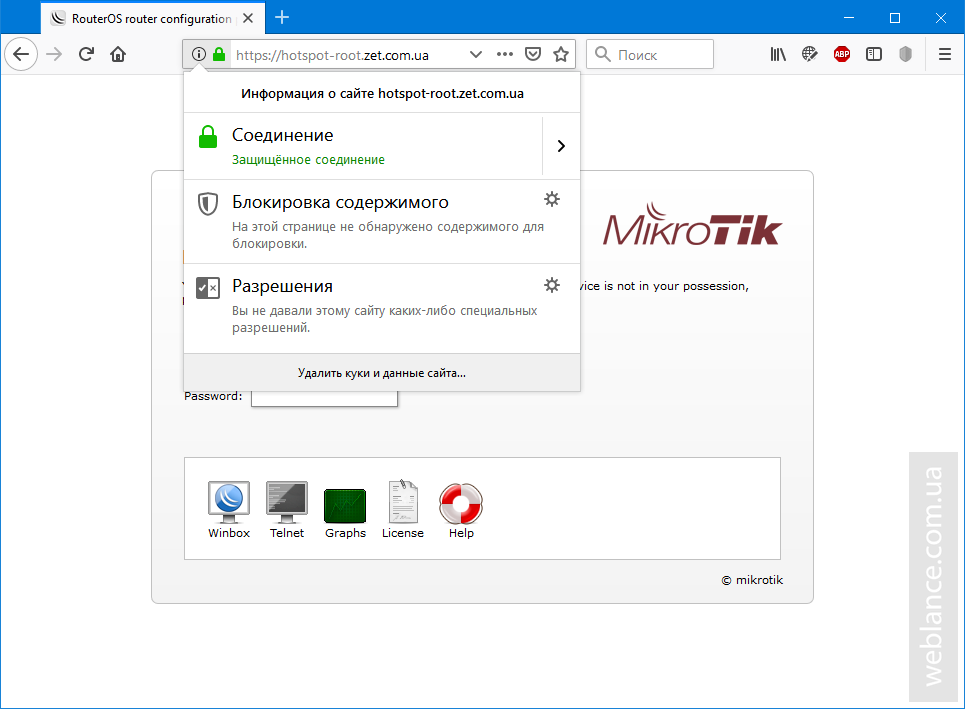Viewport: 965px width, 709px height.
Task: Open a new tab with plus
Action: (282, 18)
